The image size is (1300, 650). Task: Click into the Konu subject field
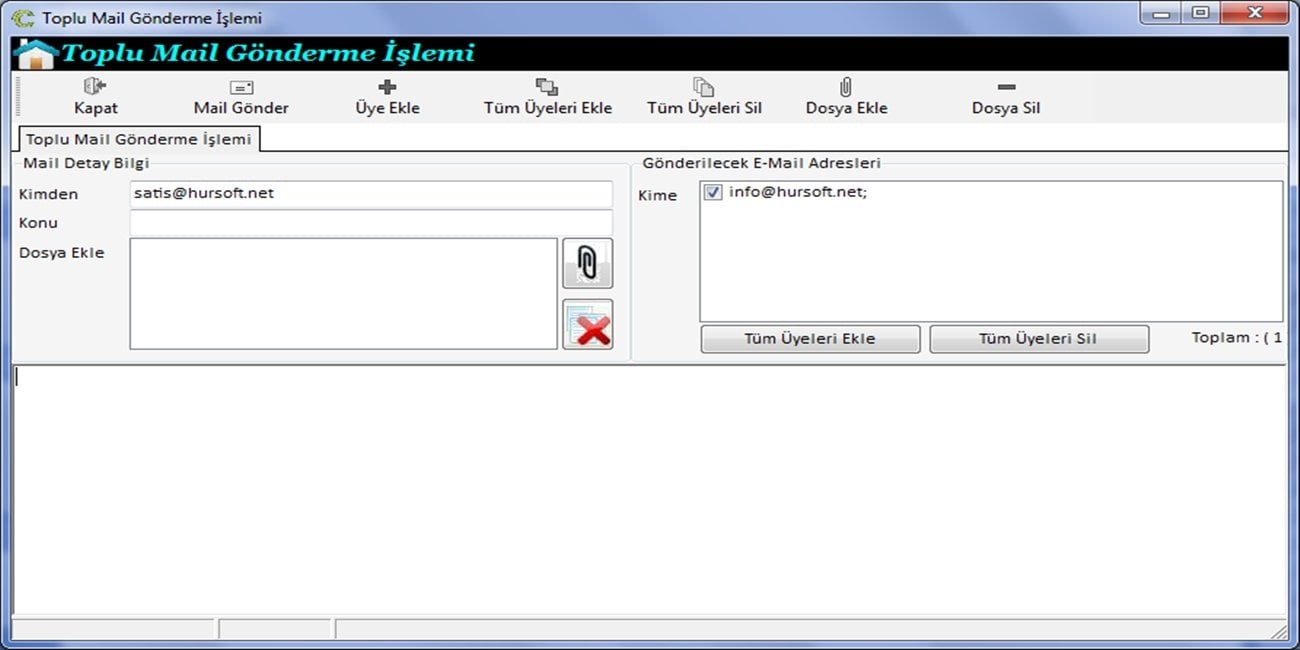(x=370, y=223)
